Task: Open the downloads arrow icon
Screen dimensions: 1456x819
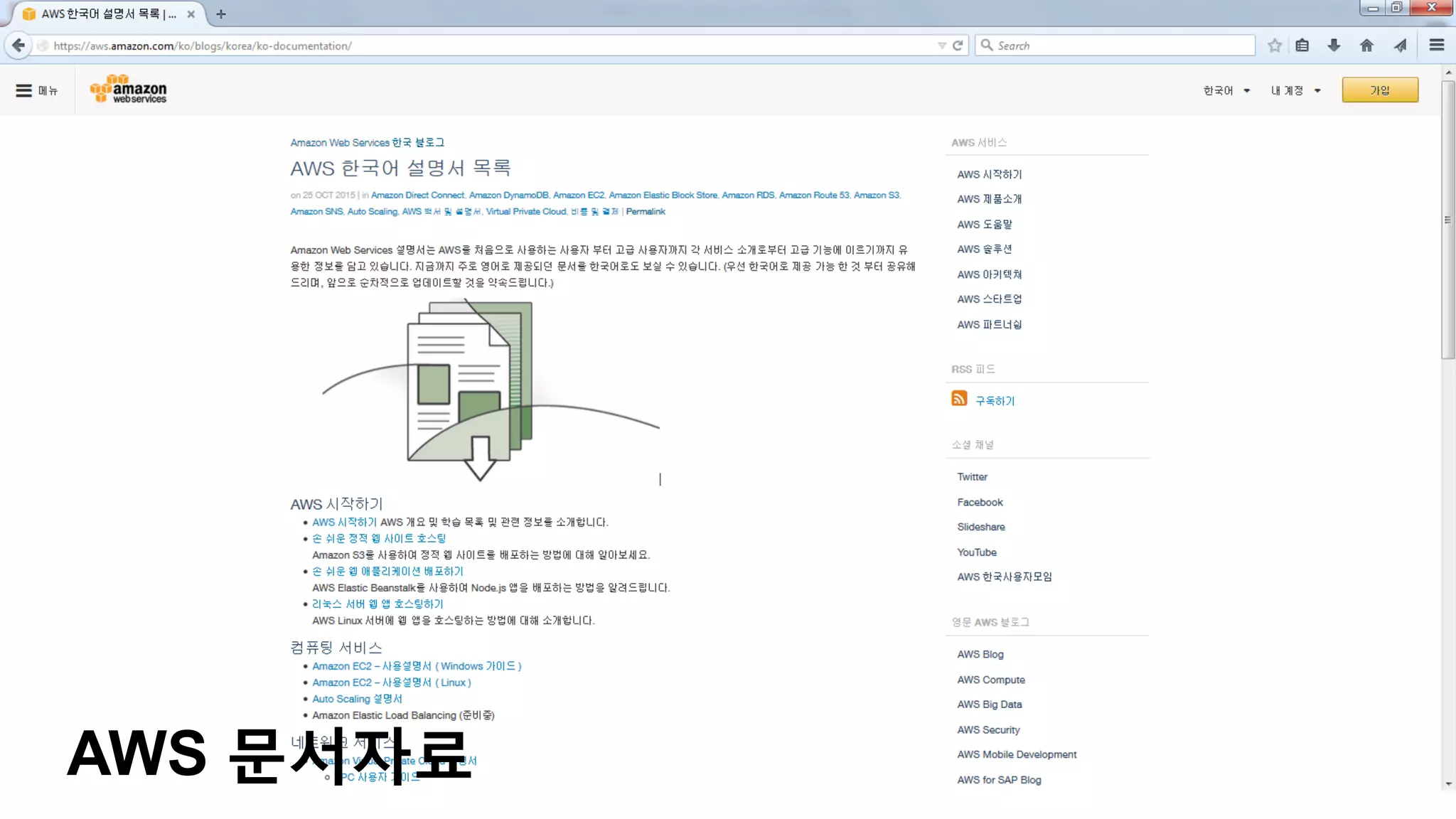Action: pyautogui.click(x=1334, y=45)
